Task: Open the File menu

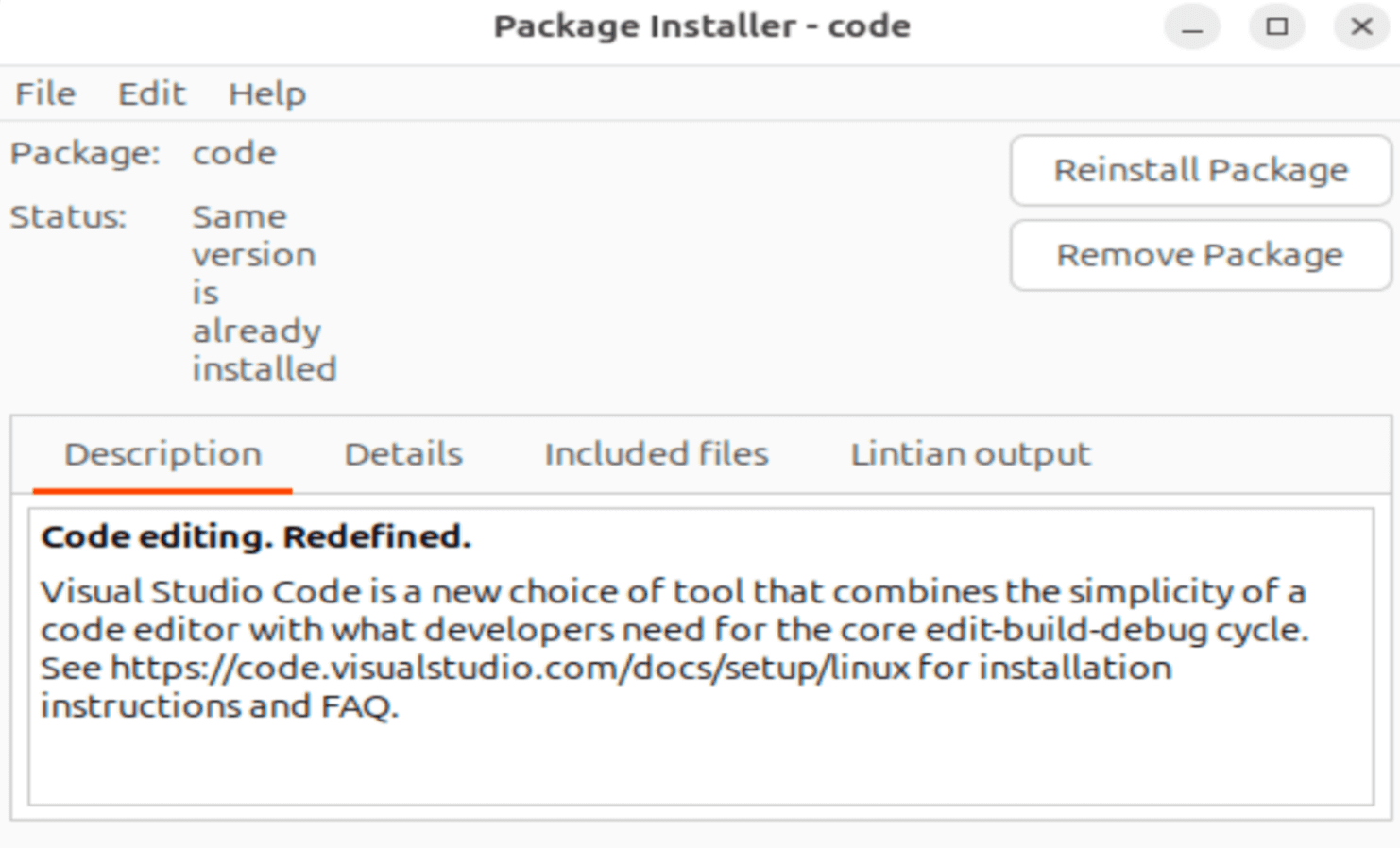Action: 45,94
